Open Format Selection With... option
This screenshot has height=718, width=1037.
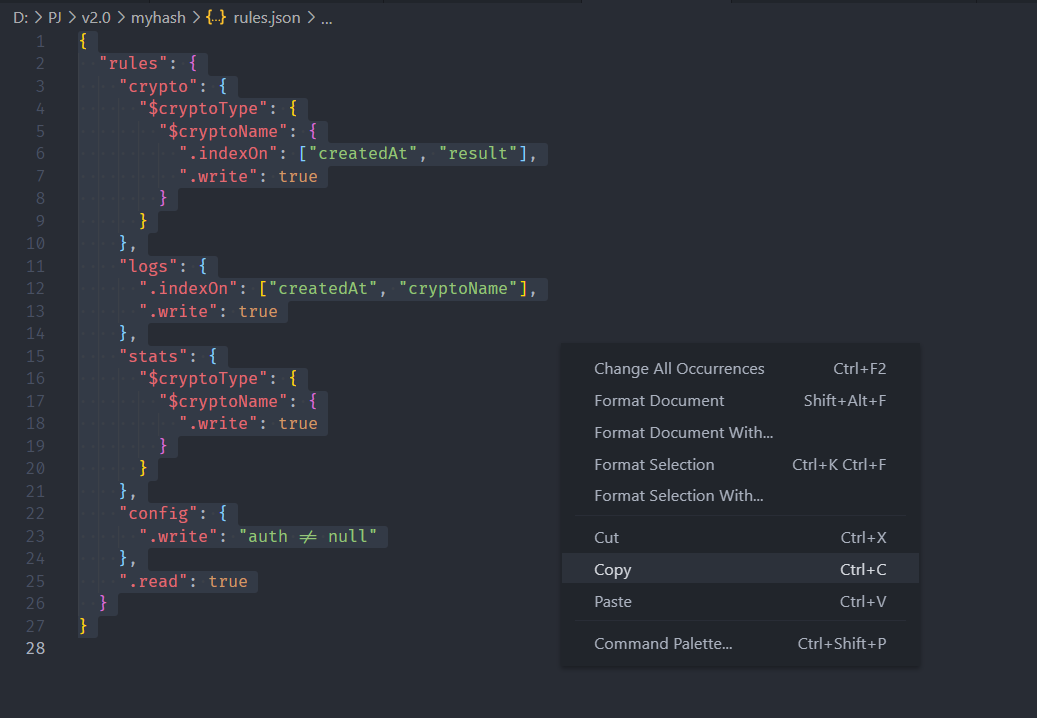(678, 496)
